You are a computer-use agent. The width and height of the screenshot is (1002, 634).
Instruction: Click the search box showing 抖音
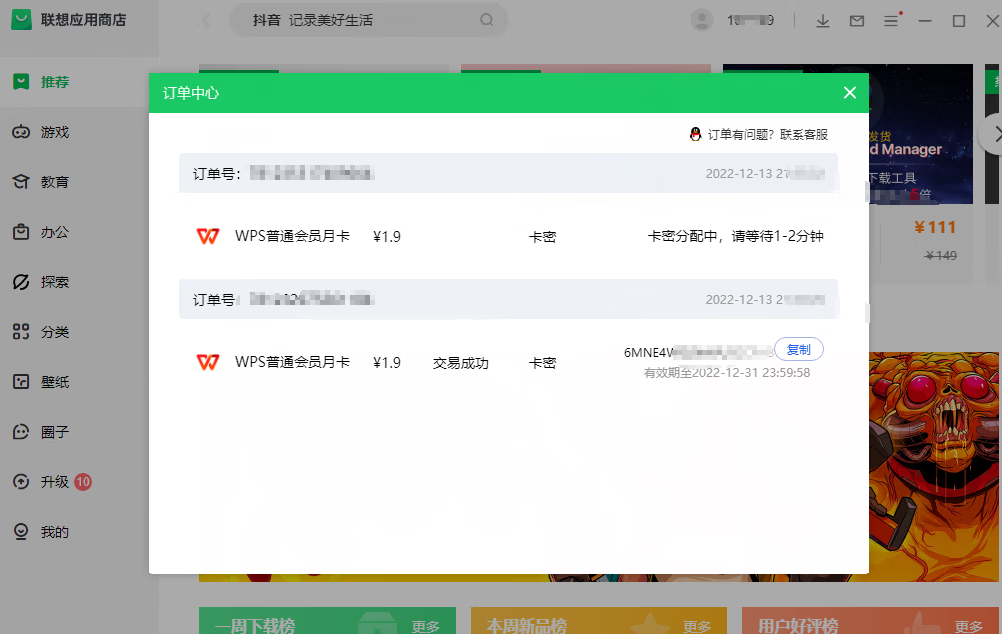pyautogui.click(x=360, y=20)
